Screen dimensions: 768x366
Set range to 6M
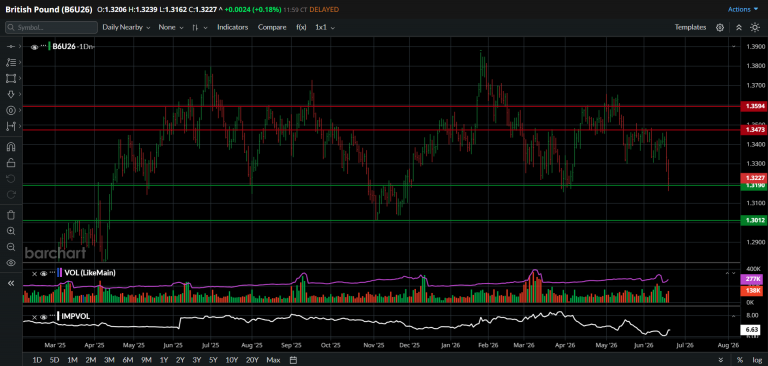click(x=128, y=360)
